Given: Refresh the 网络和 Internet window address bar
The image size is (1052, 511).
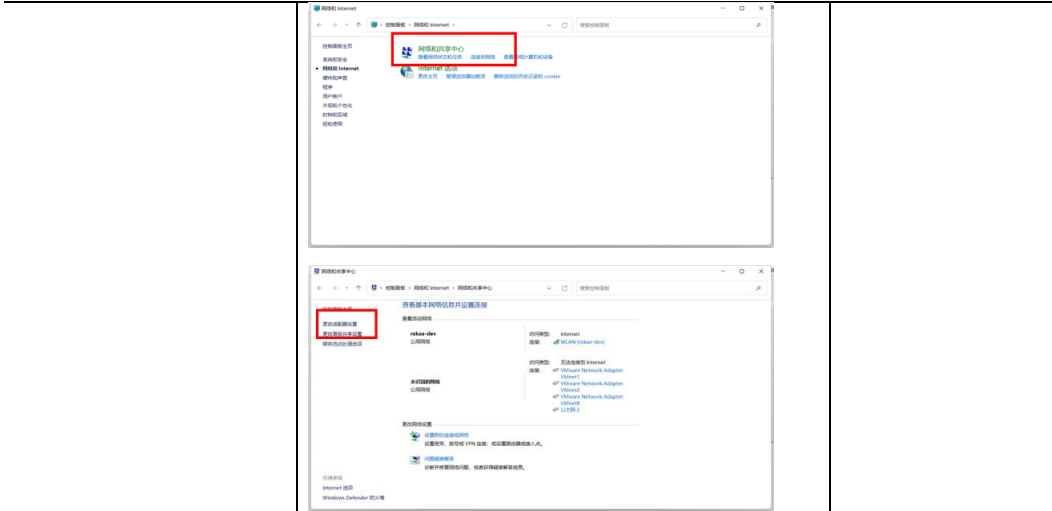Looking at the screenshot, I should 565,25.
